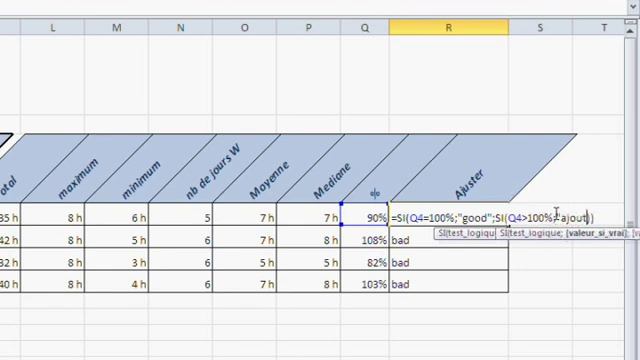Select the "3 h" minimum cell in the 82% row

117,259
